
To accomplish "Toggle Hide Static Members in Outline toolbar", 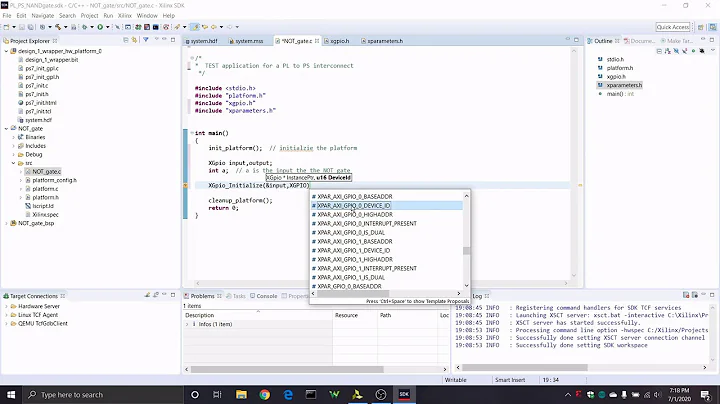I will [685, 51].
